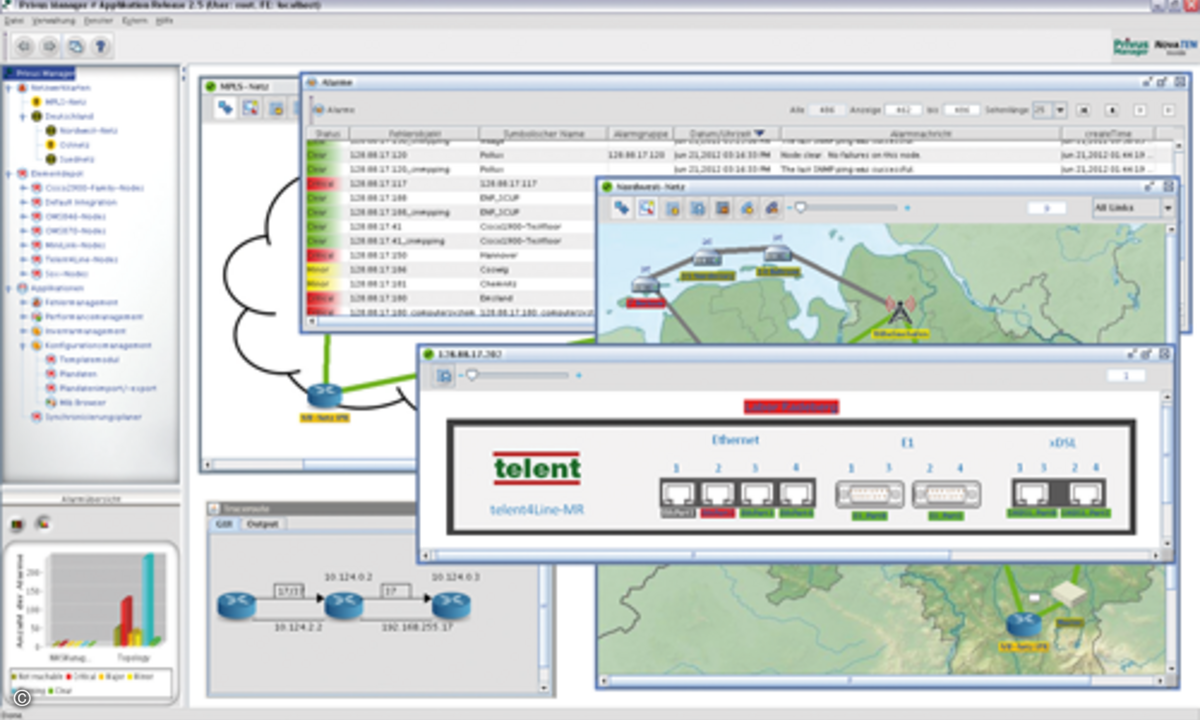The image size is (1200, 720).
Task: Go to first page in Alarme
Action: click(1084, 110)
